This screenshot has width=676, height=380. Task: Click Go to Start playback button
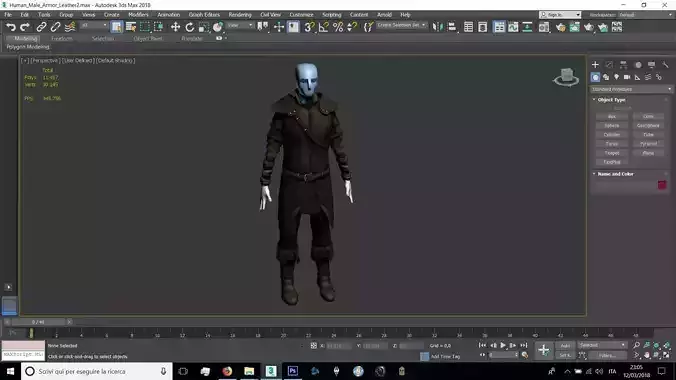(x=482, y=345)
